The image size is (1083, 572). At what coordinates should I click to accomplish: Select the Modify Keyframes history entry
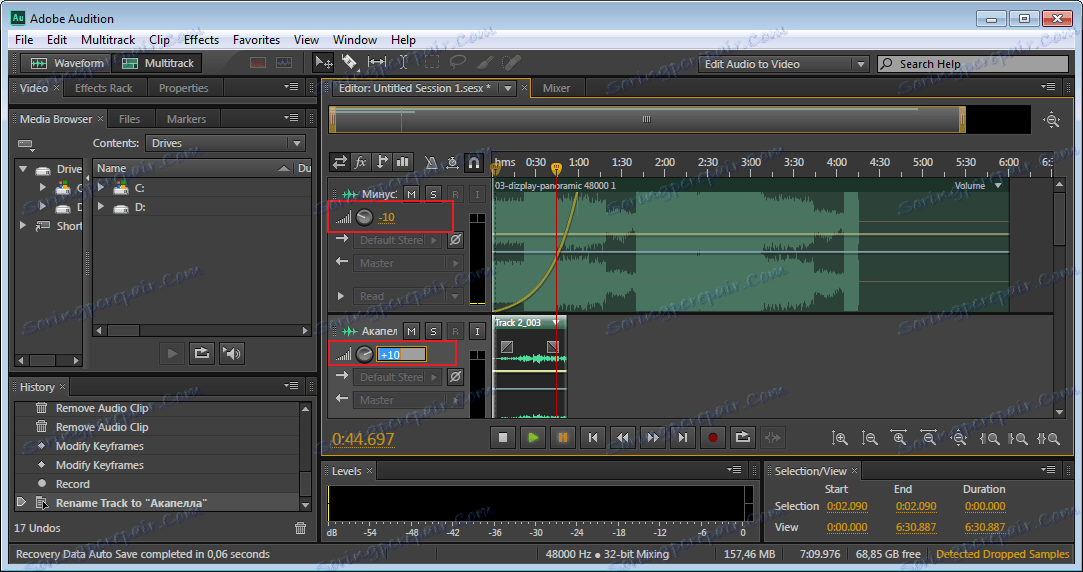99,446
